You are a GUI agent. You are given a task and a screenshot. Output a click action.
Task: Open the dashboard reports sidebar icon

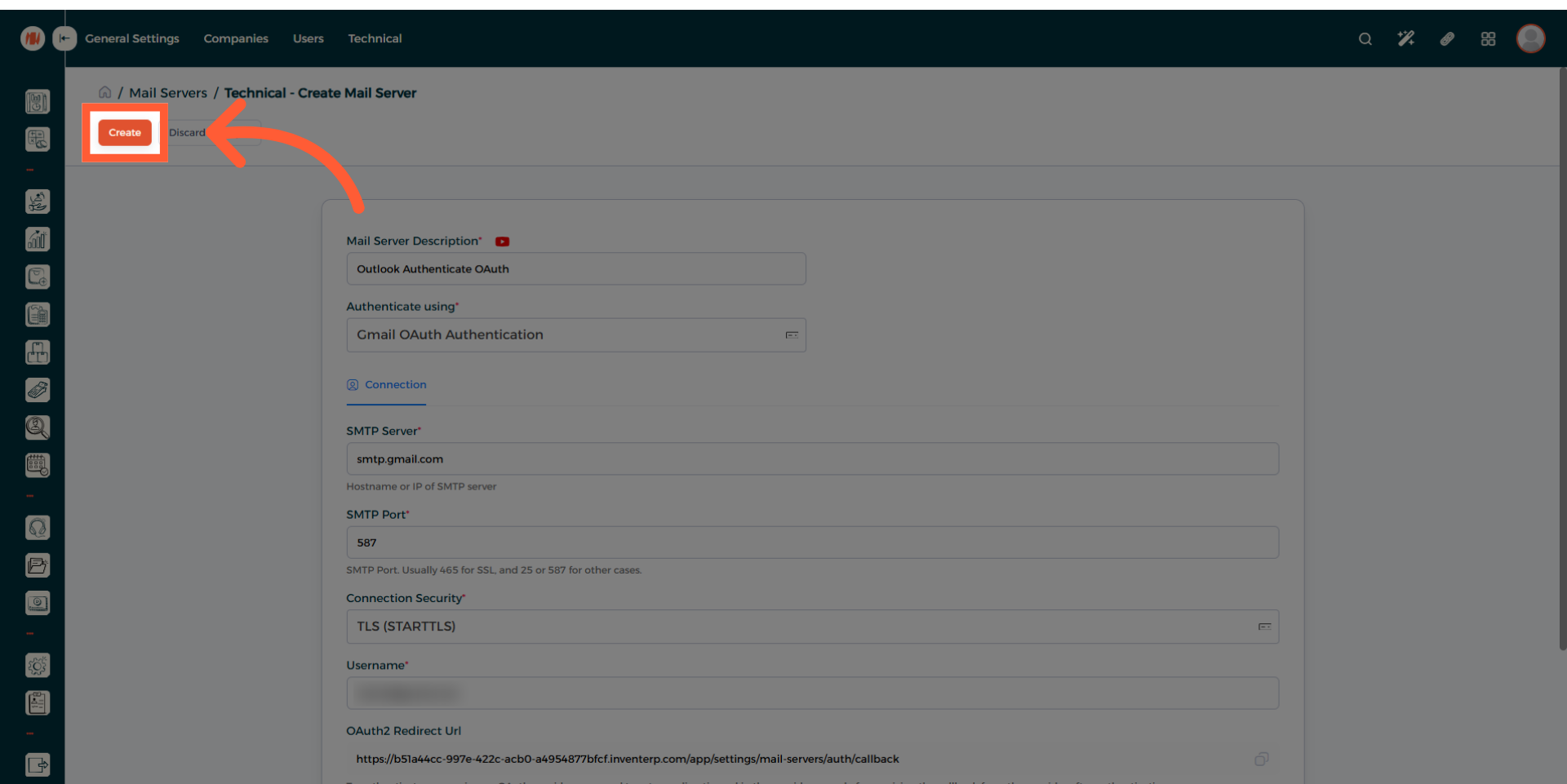pyautogui.click(x=38, y=102)
